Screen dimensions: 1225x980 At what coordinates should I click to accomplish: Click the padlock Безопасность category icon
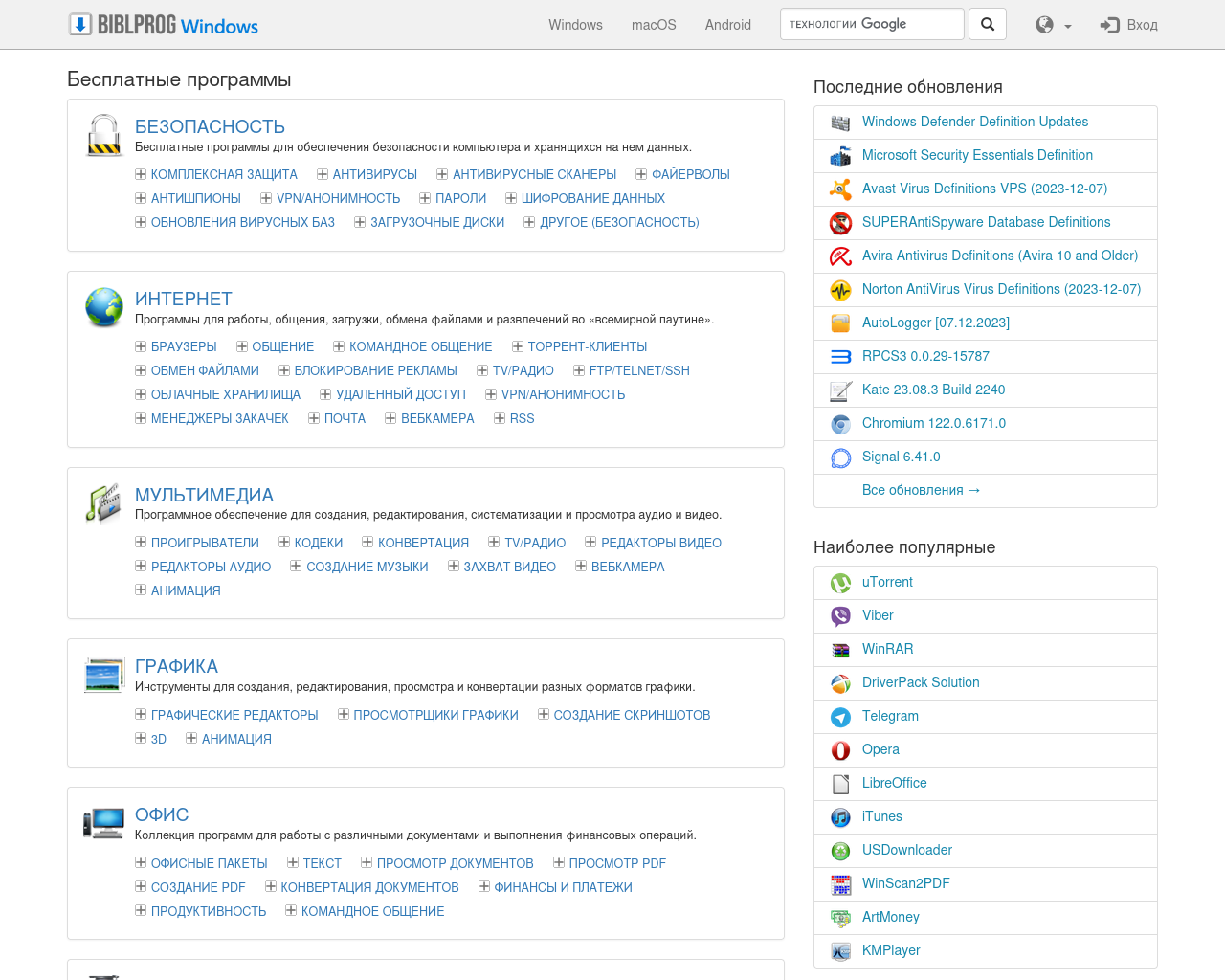coord(104,135)
